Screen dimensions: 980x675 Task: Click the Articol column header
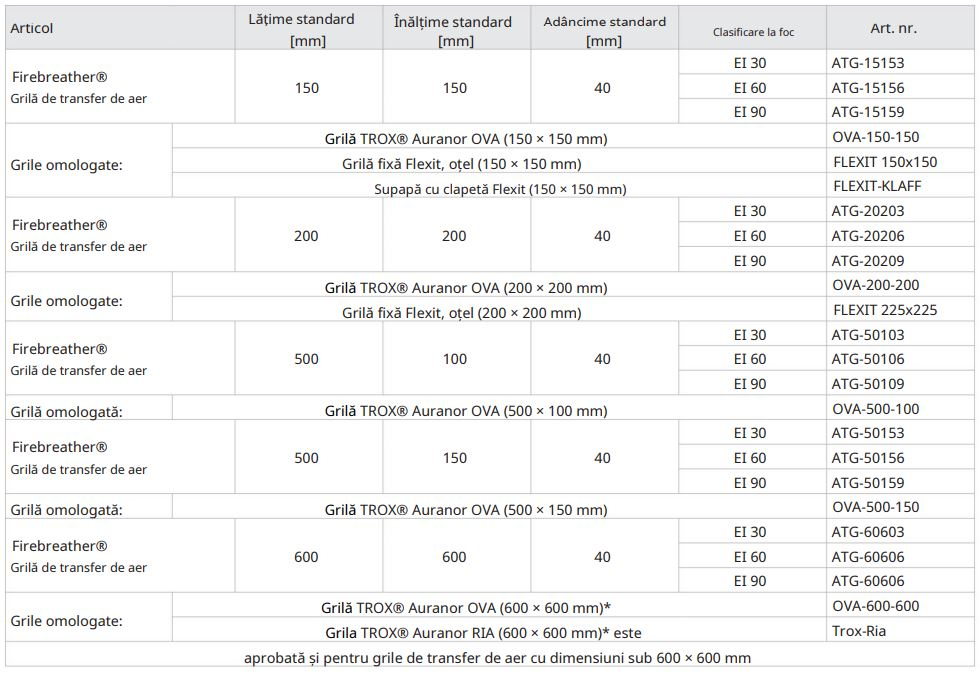point(32,28)
